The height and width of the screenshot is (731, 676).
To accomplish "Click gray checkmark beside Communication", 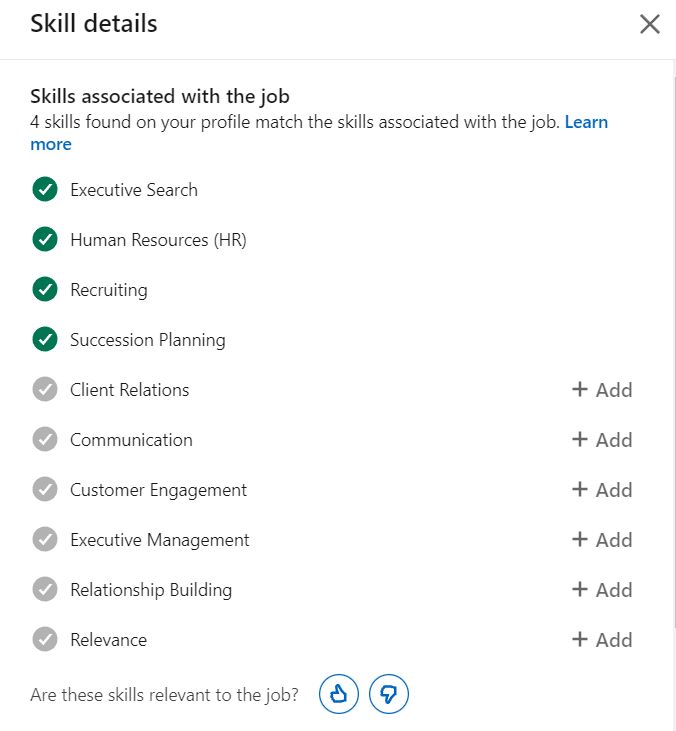I will point(45,440).
